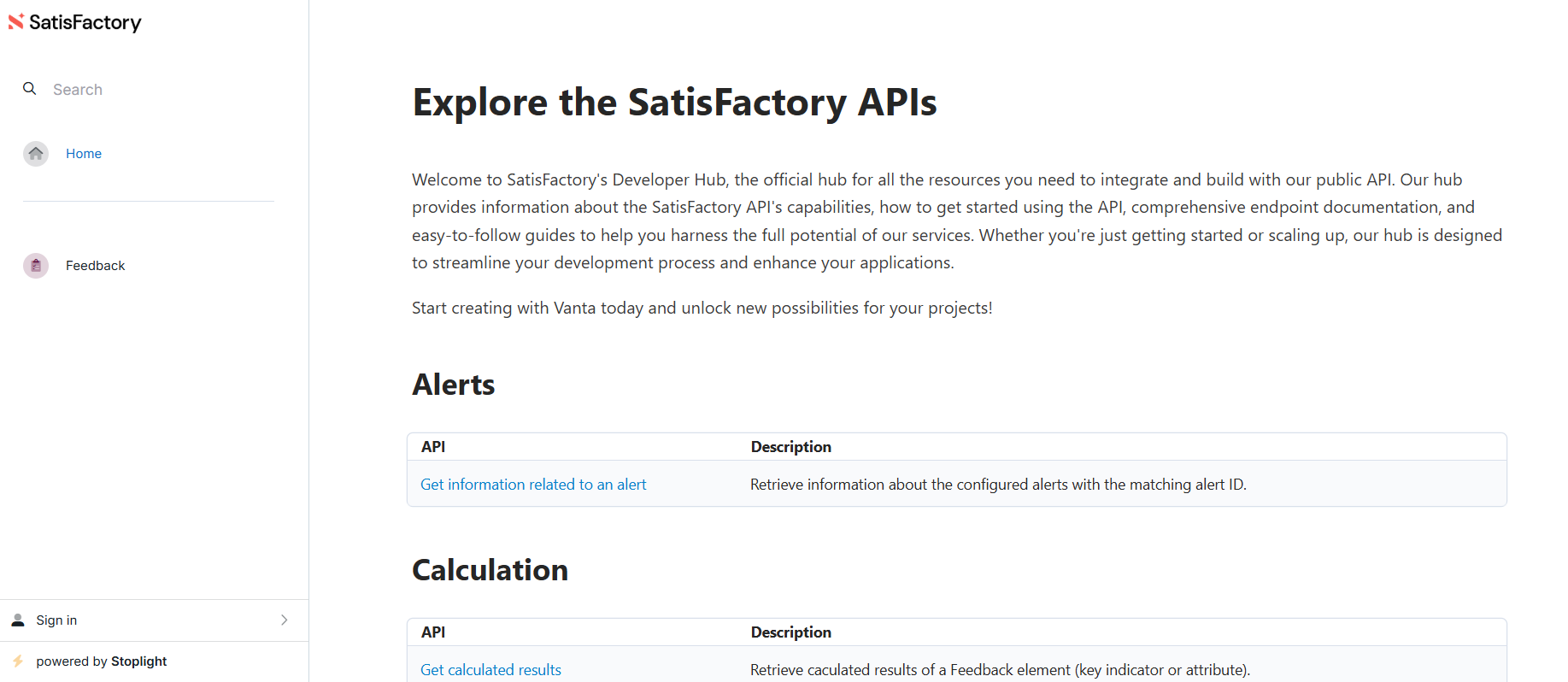
Task: Click the user avatar icon beside Sign in
Action: coord(18,620)
